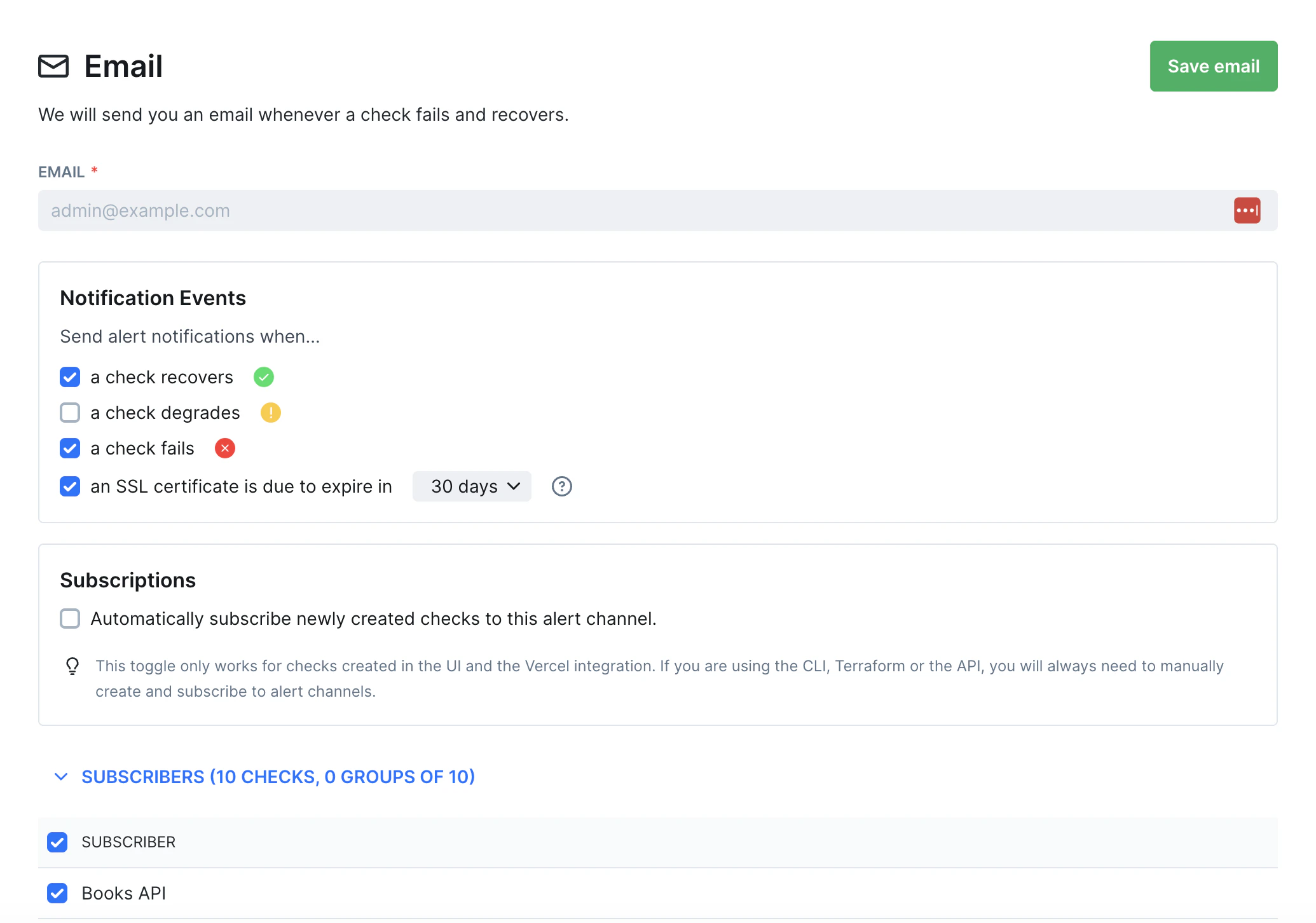The height and width of the screenshot is (923, 1316).
Task: Open the 30 days expiry dropdown
Action: 472,486
